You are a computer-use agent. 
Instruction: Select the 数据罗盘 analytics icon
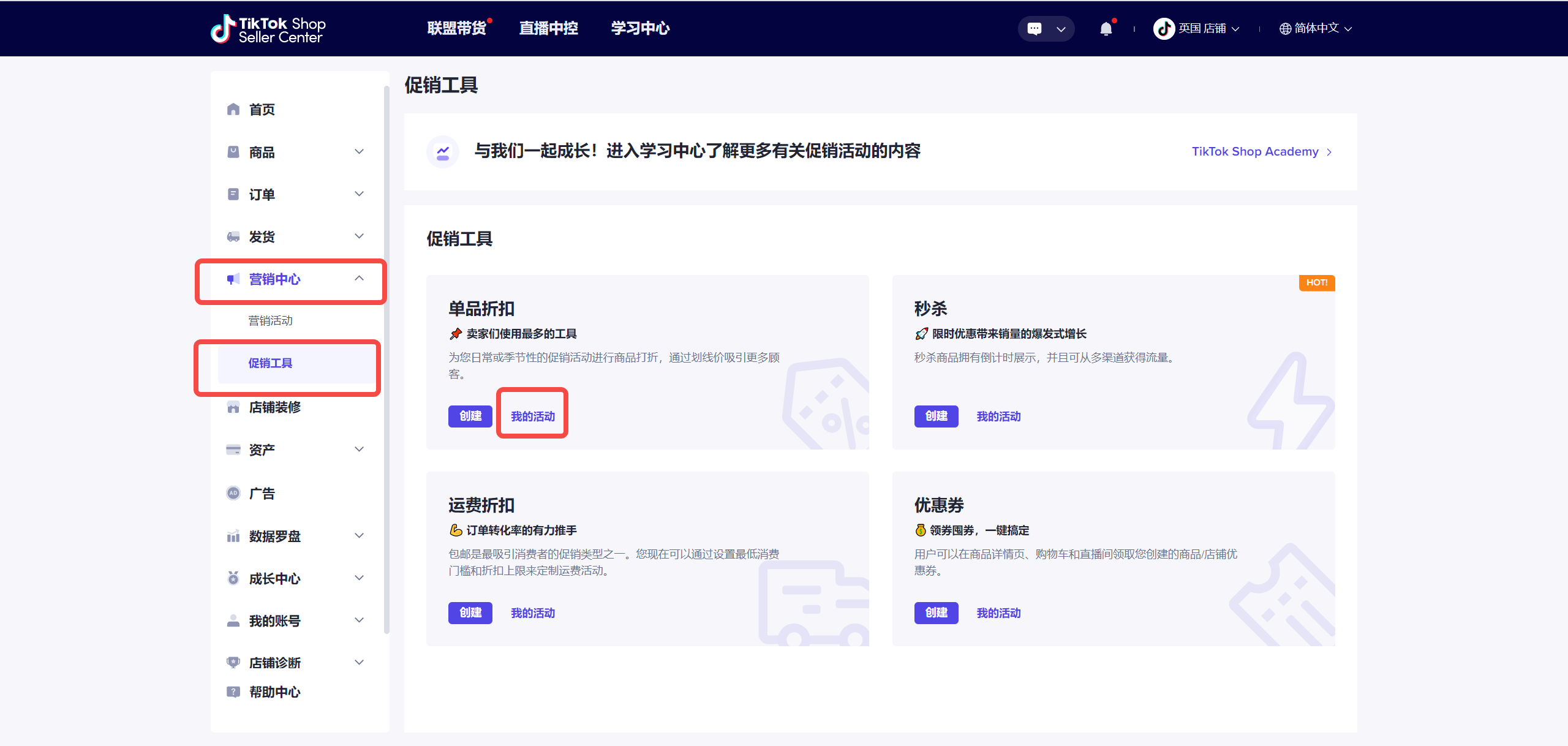tap(233, 536)
